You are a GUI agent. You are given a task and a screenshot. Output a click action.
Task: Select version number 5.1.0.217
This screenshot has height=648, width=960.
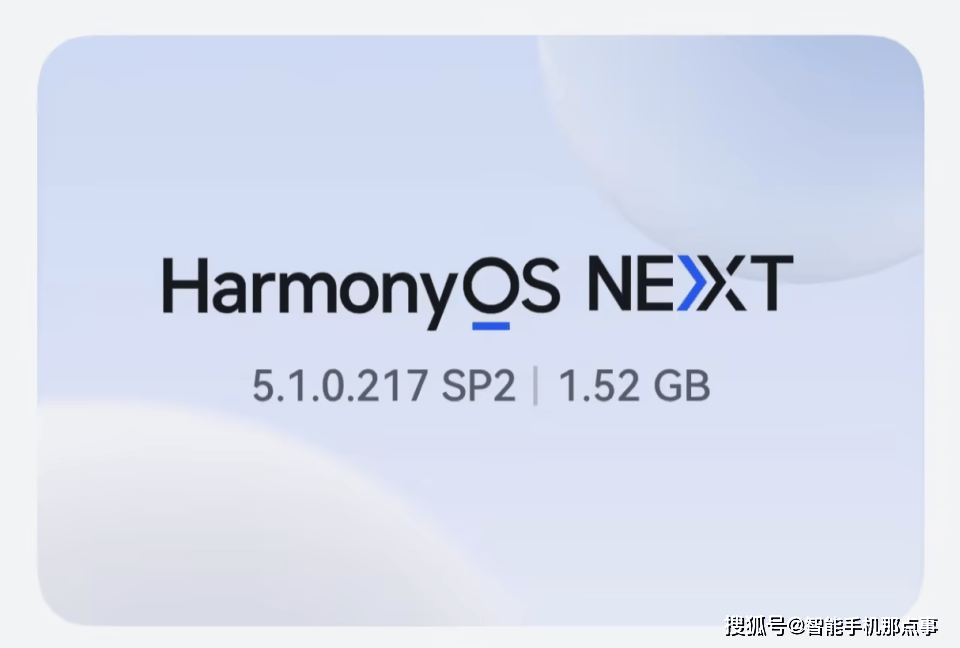(340, 386)
